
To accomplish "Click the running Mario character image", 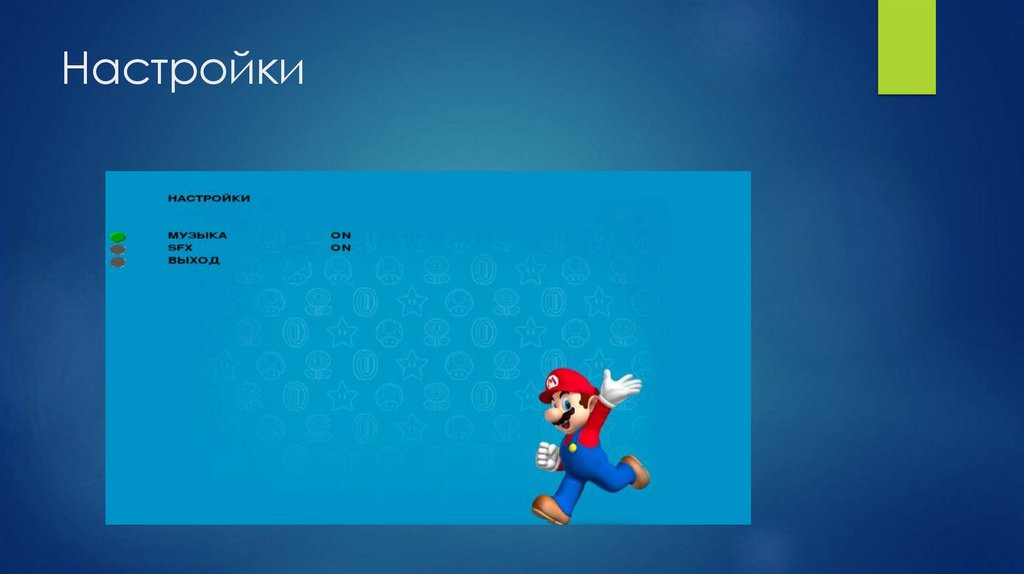I will (590, 447).
